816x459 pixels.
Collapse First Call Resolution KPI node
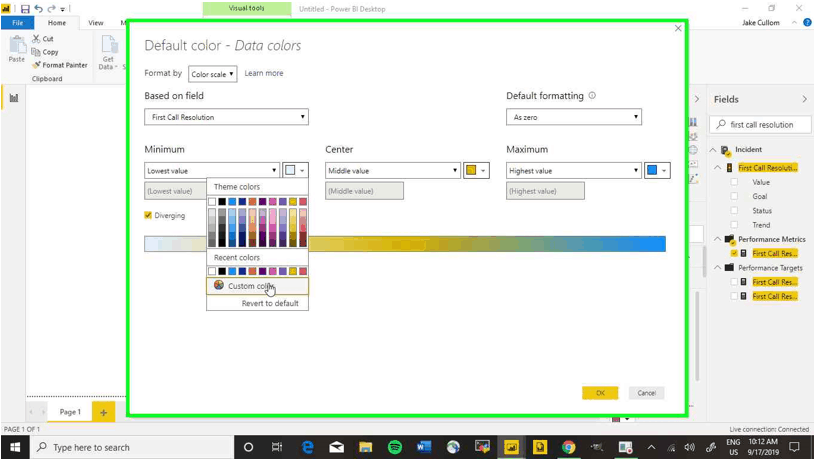point(718,168)
